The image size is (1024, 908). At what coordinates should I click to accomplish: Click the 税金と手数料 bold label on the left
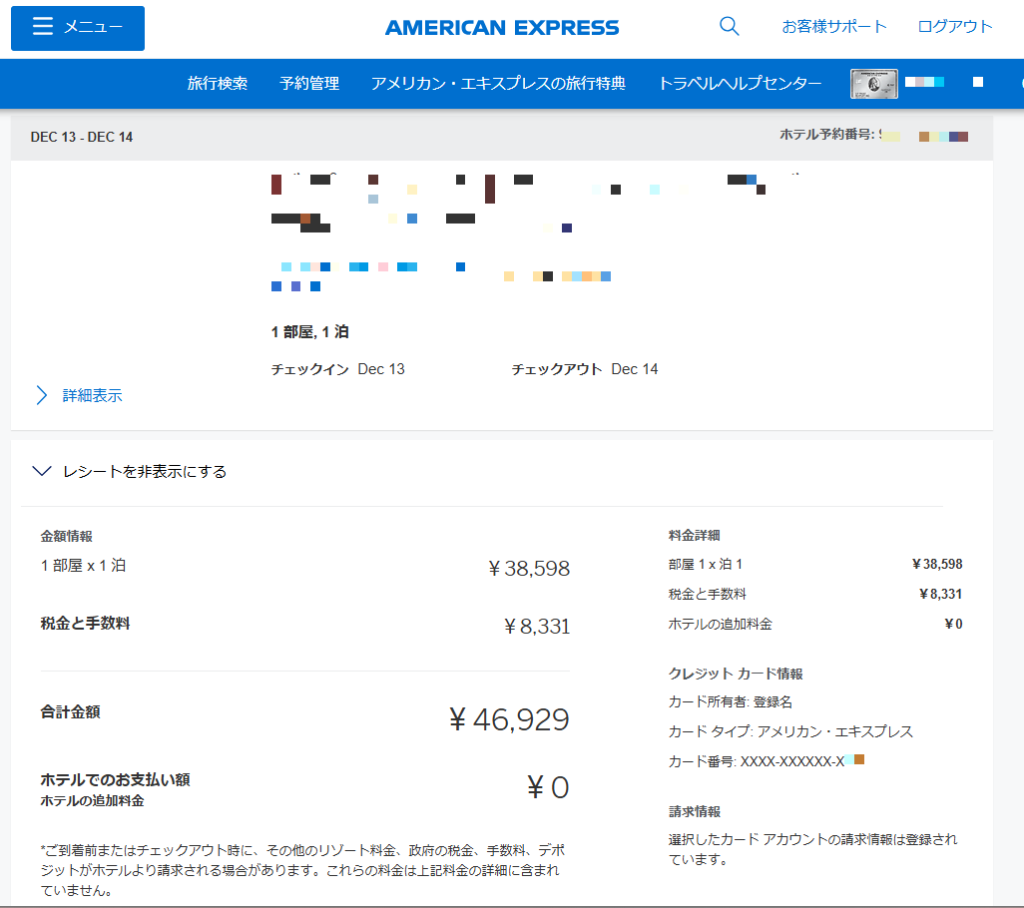pyautogui.click(x=86, y=623)
